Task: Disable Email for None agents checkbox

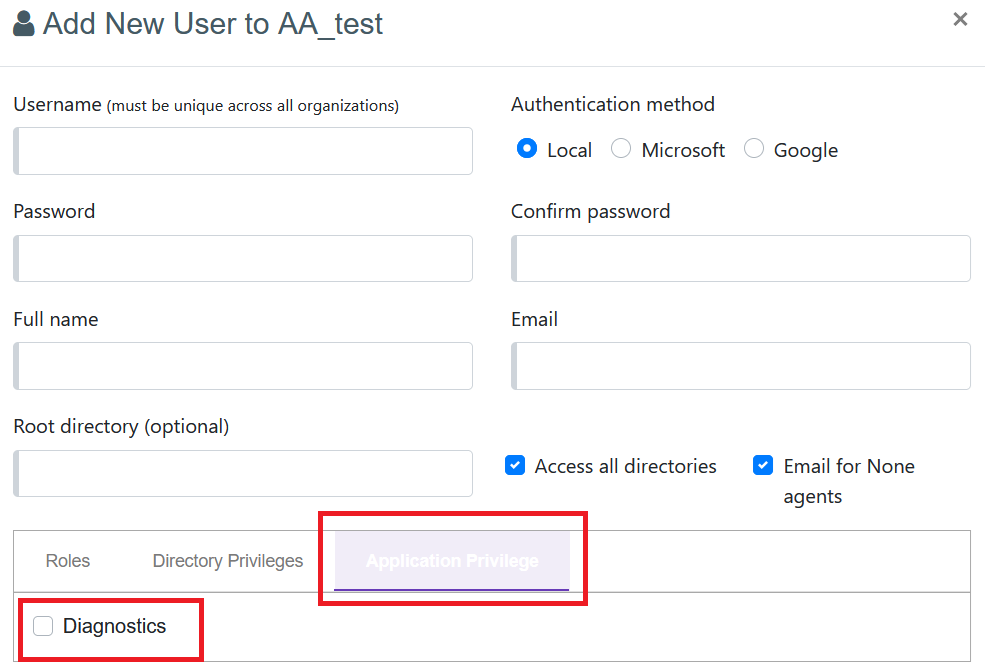Action: pyautogui.click(x=763, y=466)
